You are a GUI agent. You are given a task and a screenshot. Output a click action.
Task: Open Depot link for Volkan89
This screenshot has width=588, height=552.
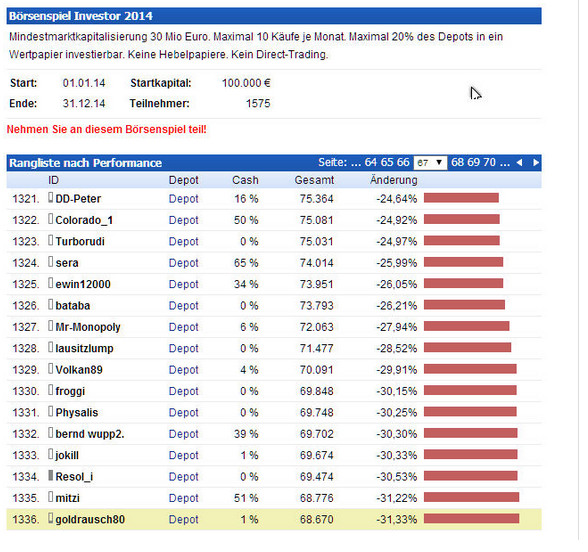183,370
